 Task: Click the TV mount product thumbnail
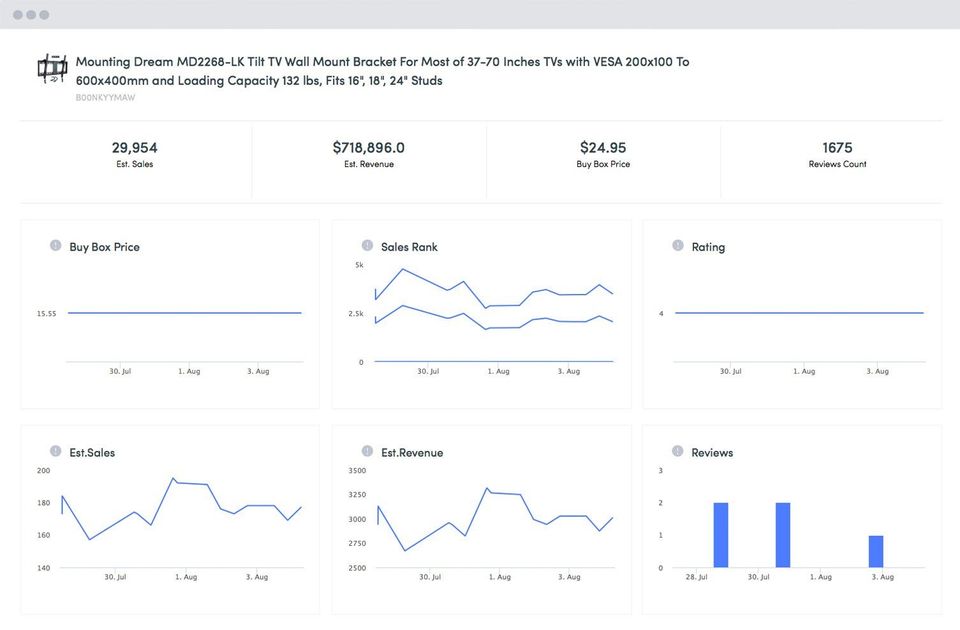tap(51, 69)
